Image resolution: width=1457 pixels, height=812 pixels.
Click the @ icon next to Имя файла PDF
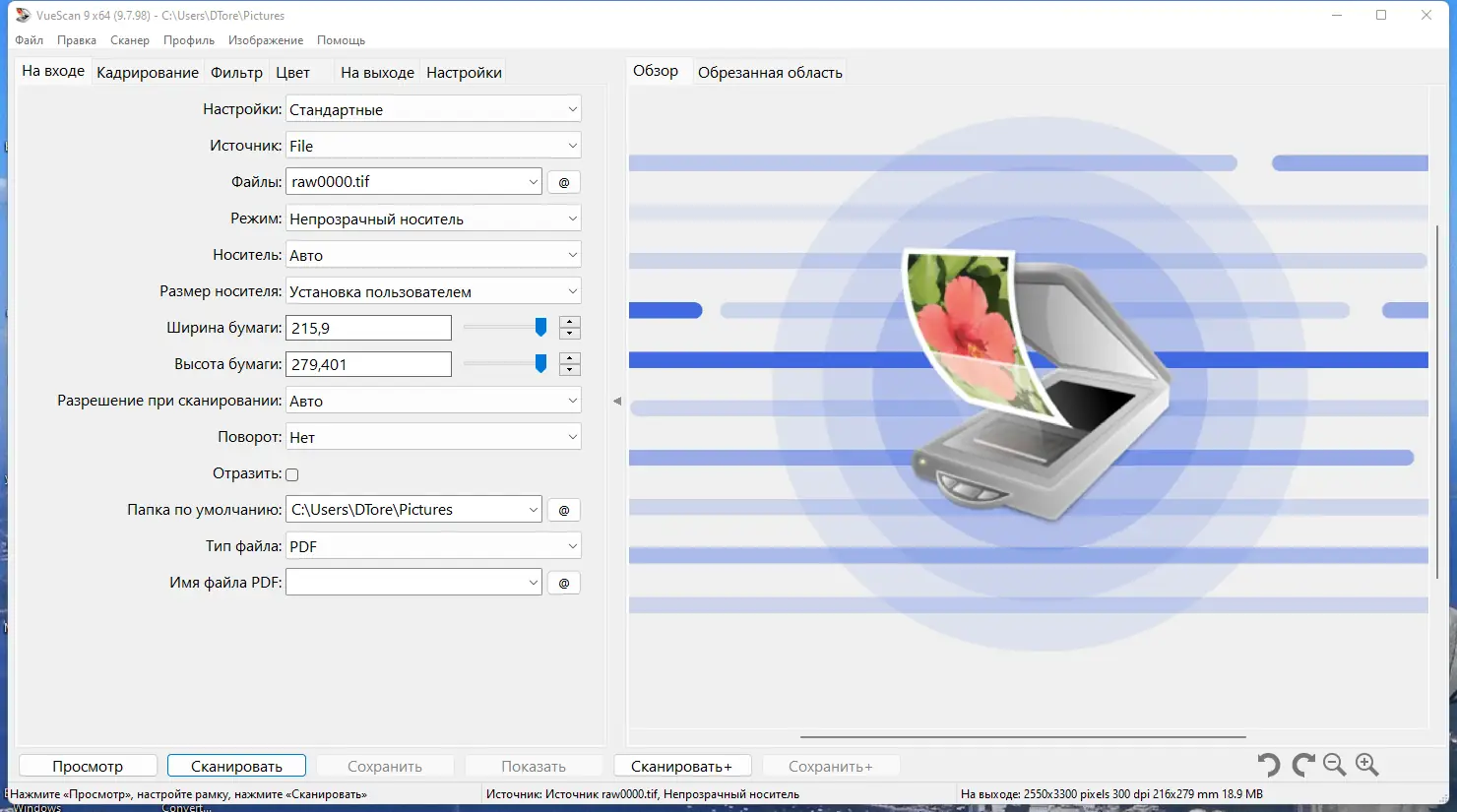click(563, 582)
